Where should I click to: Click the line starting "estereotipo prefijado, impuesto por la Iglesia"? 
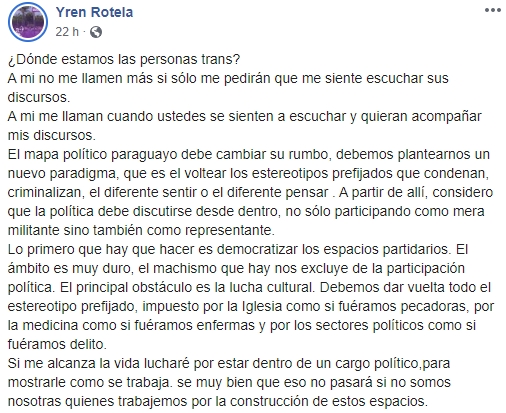click(251, 306)
